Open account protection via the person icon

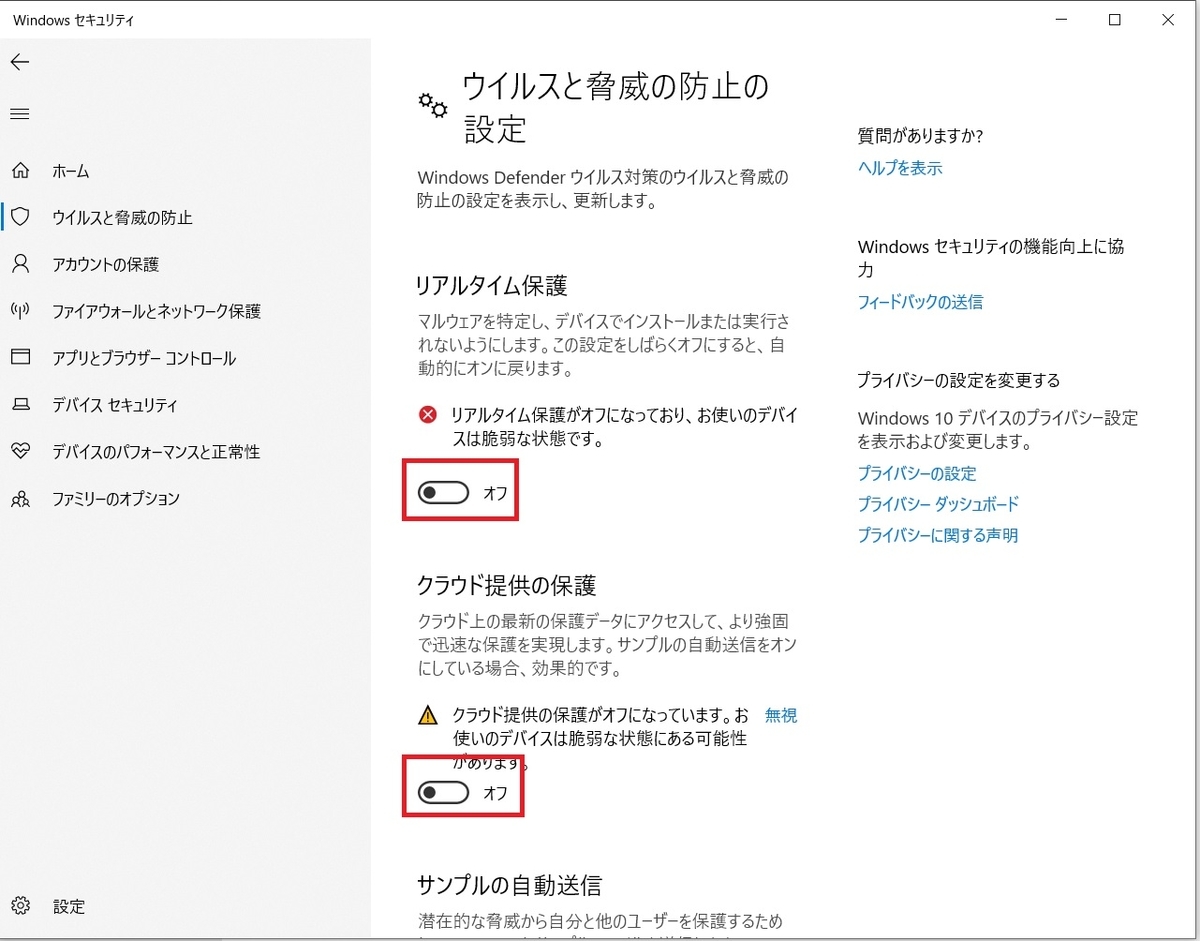click(x=20, y=264)
